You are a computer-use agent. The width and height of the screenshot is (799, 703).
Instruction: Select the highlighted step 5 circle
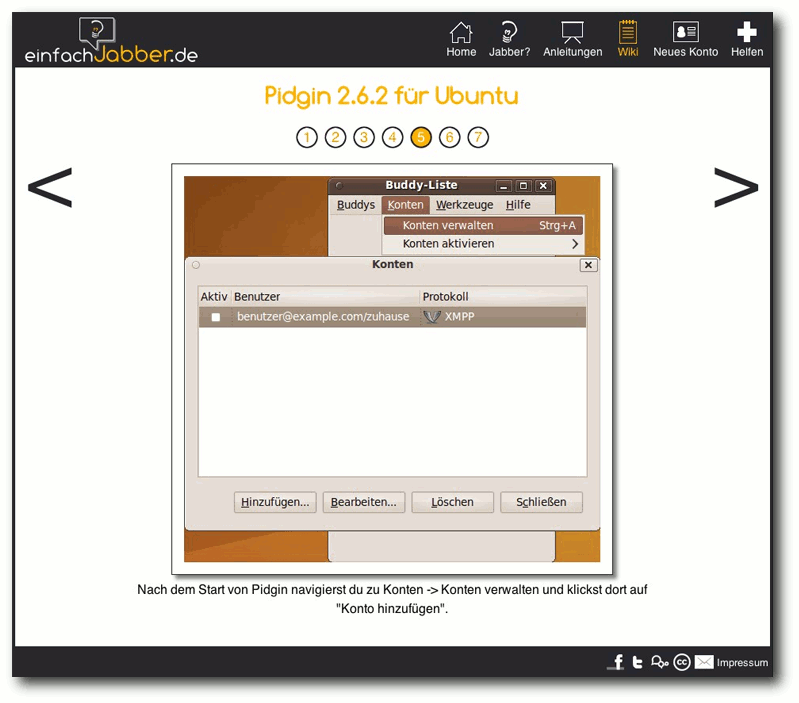(x=421, y=137)
